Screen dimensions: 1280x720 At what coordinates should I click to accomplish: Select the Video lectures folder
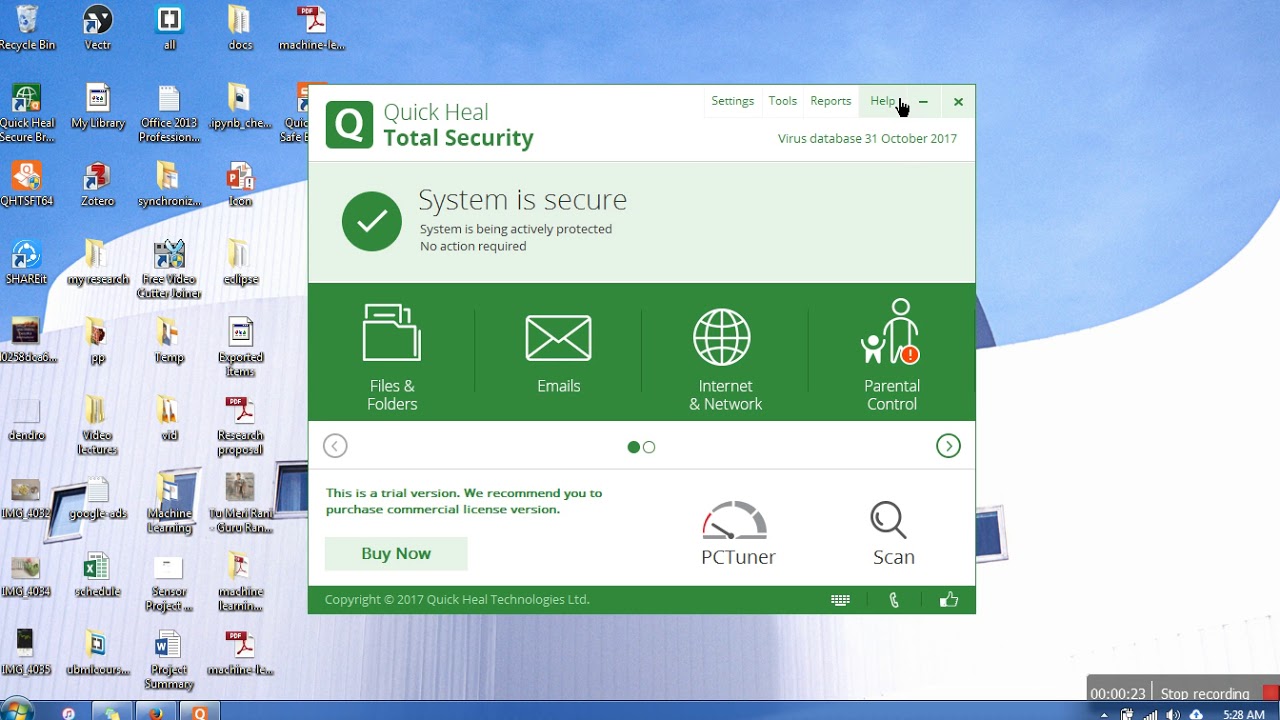[x=97, y=425]
